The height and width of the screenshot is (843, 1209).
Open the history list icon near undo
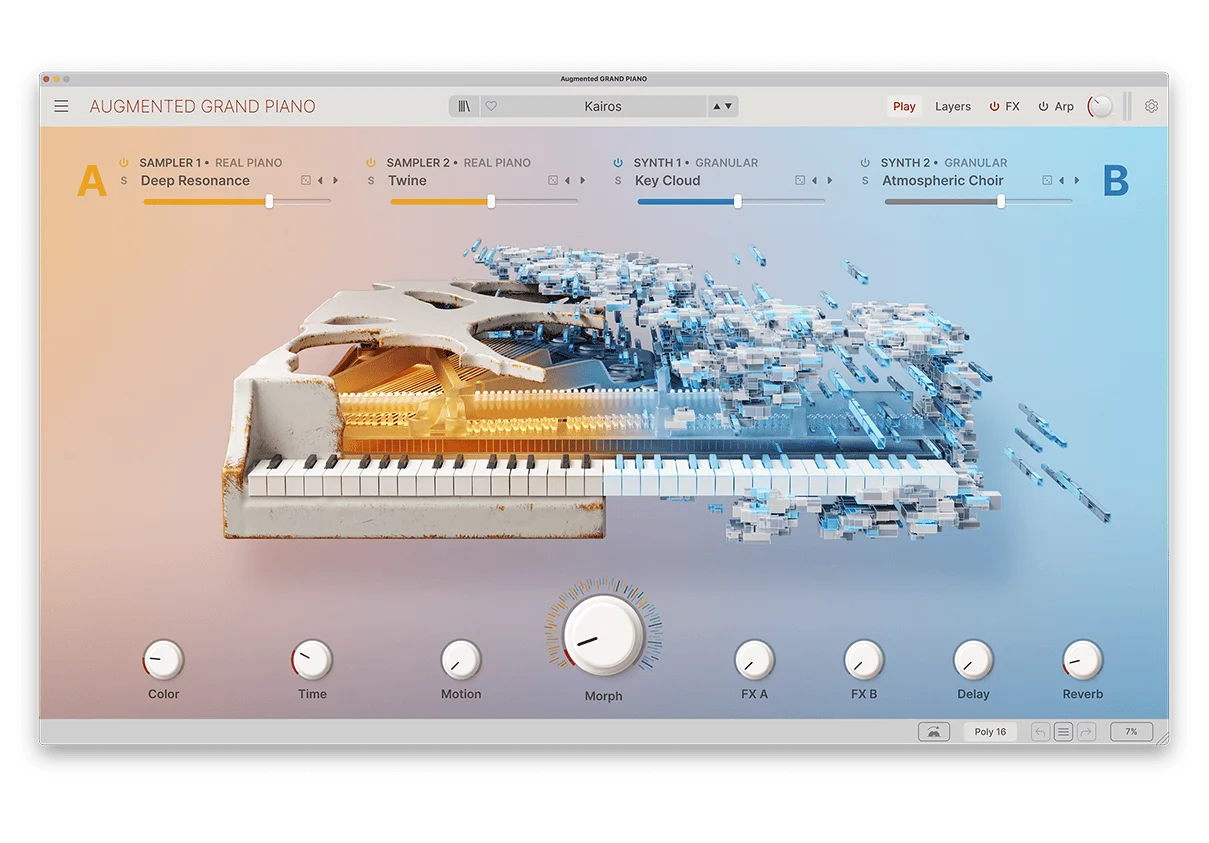[1062, 731]
